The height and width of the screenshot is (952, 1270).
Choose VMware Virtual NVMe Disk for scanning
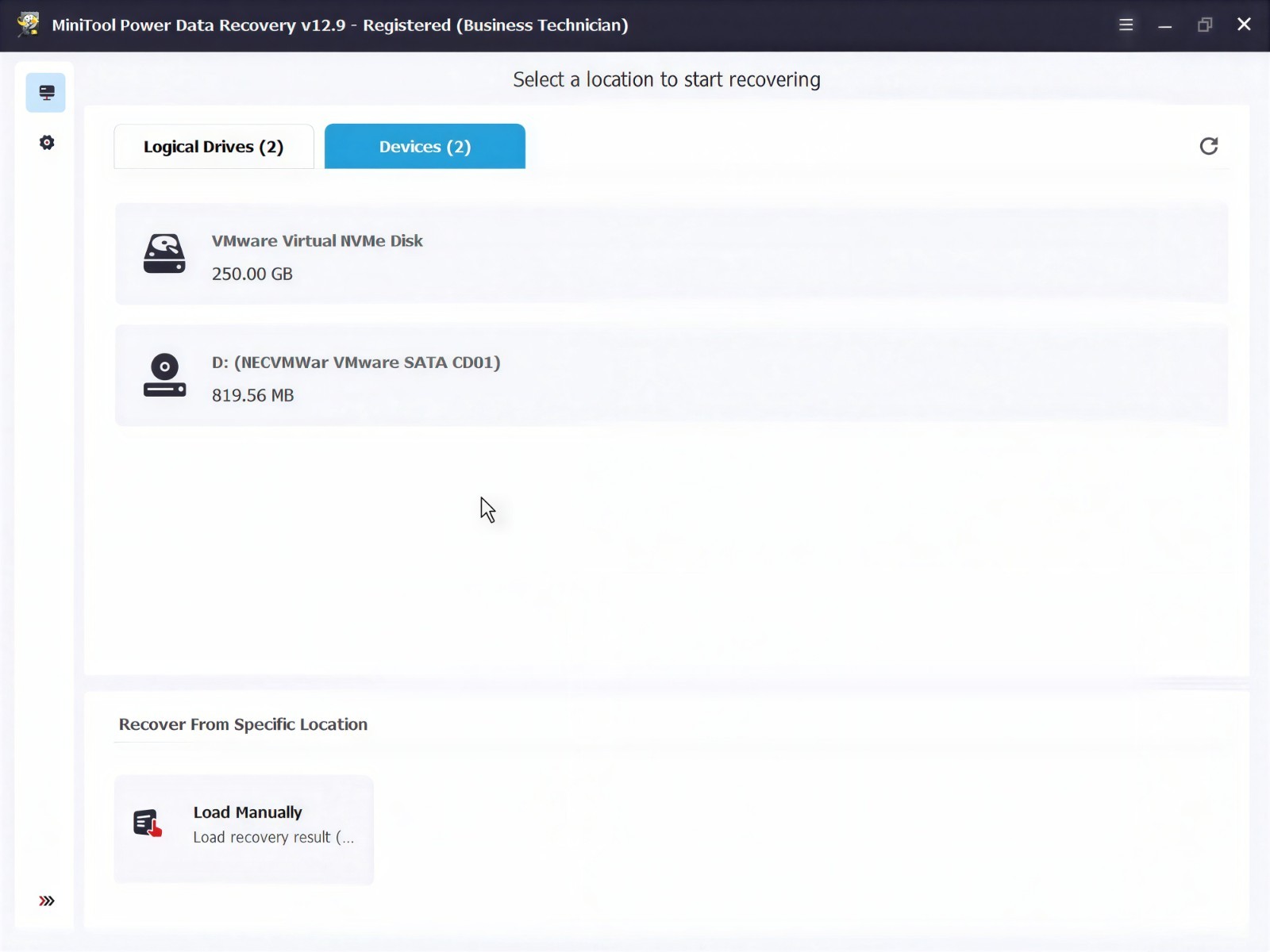(x=672, y=254)
